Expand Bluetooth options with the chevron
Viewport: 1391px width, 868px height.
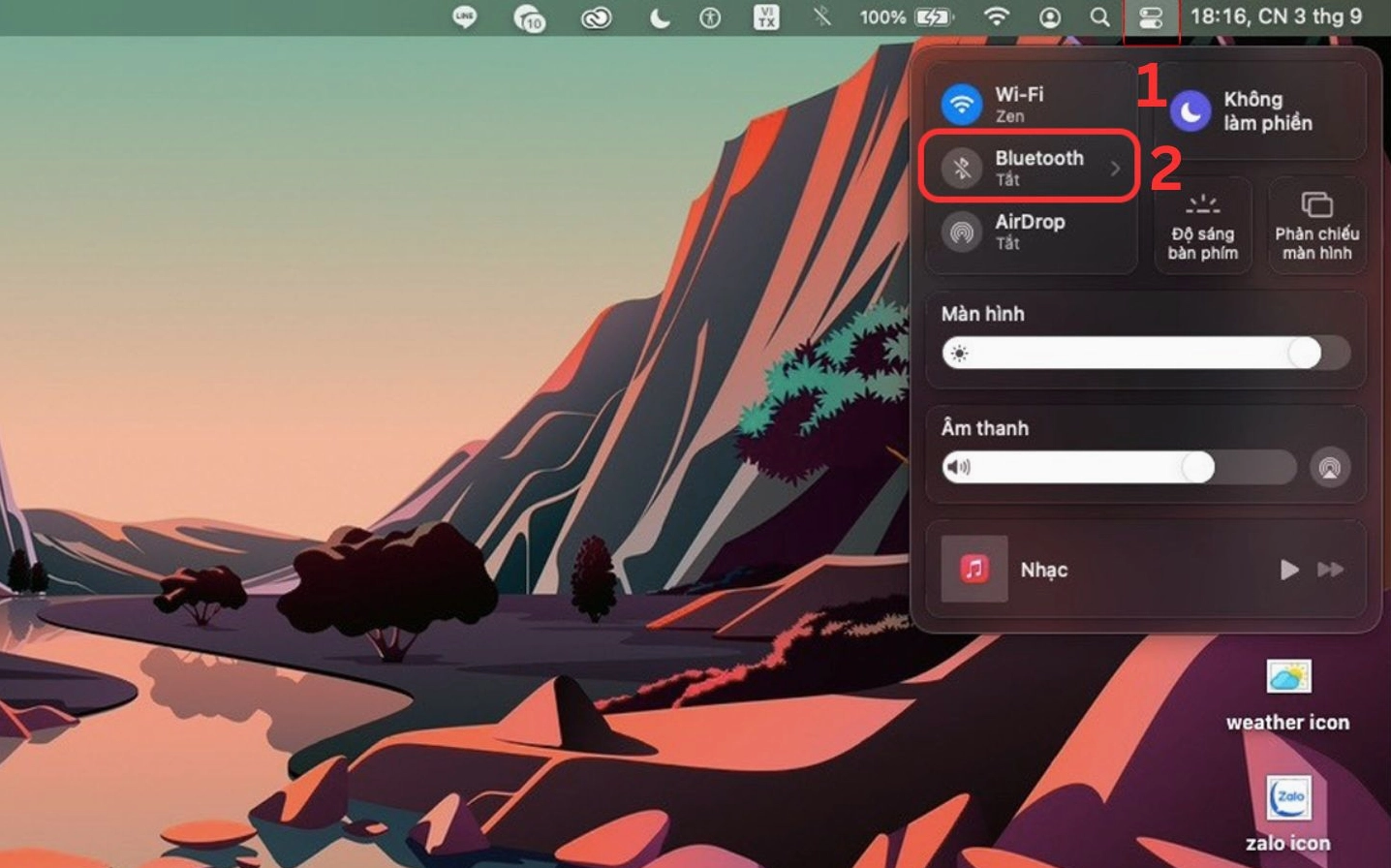(1115, 168)
